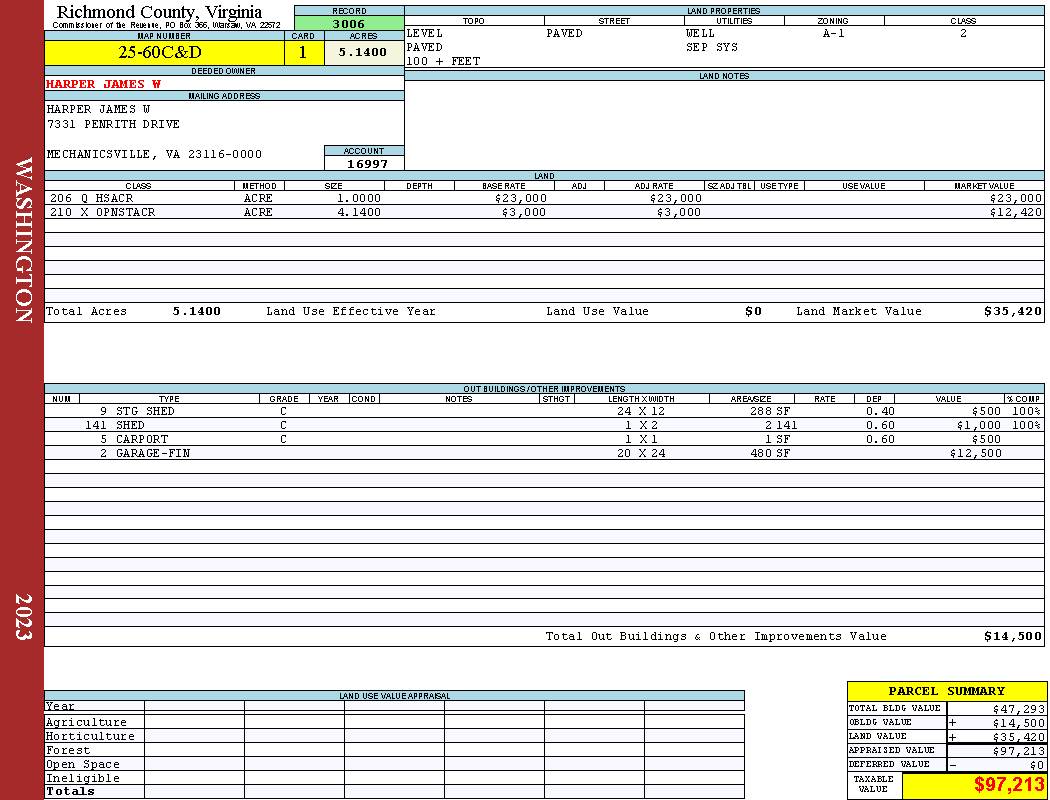The height and width of the screenshot is (800, 1050).
Task: Click the PARCEL SUMMARY header
Action: 946,691
